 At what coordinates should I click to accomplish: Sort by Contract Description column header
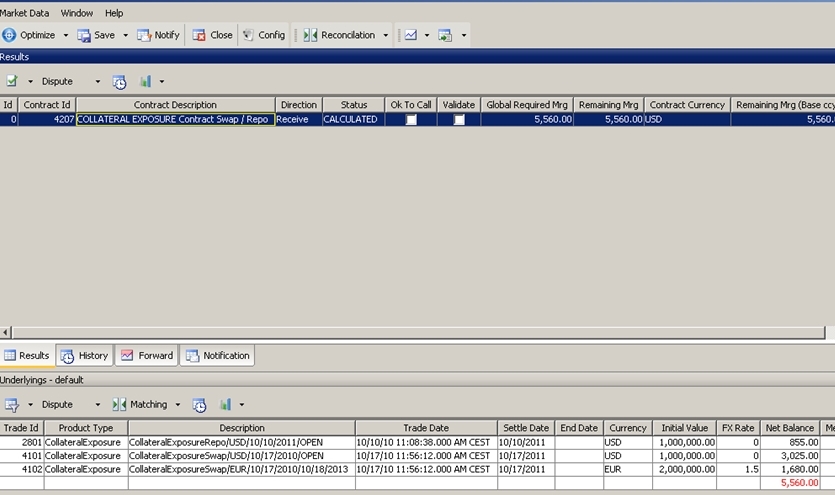pos(175,105)
